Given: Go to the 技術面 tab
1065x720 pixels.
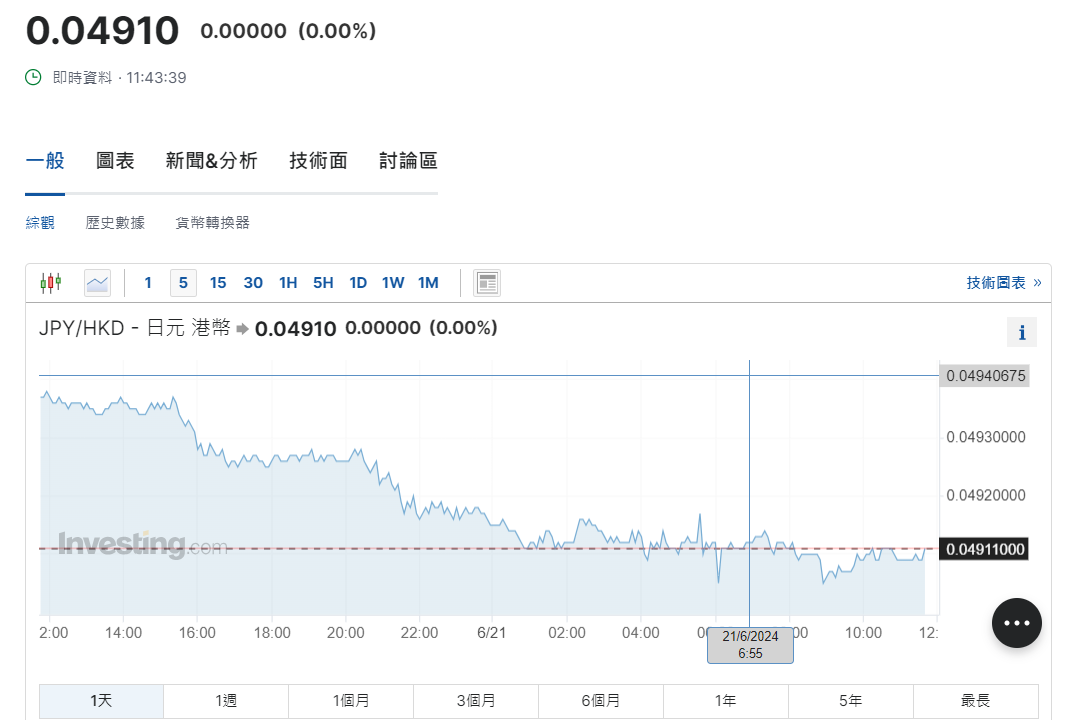Looking at the screenshot, I should (318, 161).
